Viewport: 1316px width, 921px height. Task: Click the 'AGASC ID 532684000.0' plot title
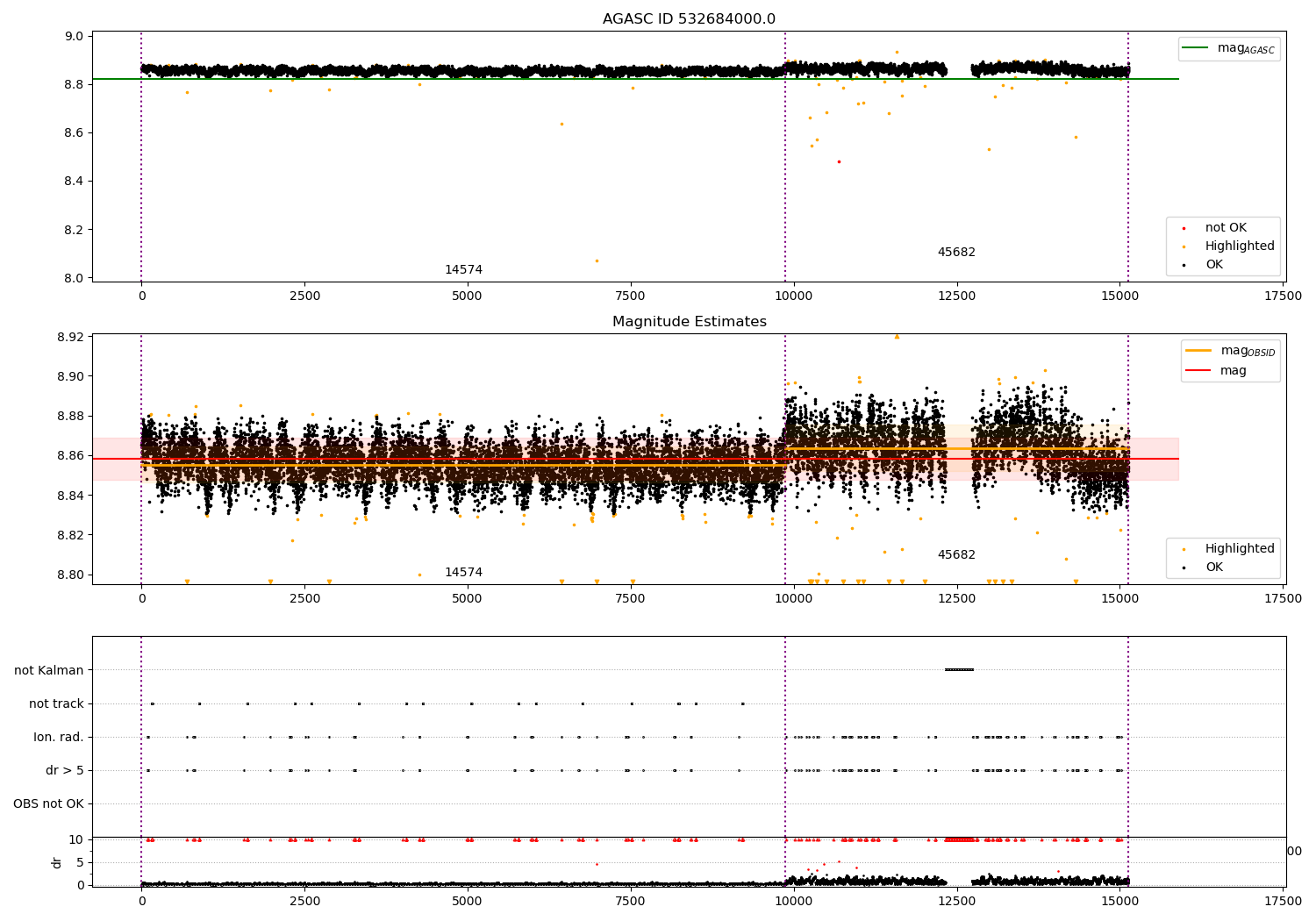689,19
